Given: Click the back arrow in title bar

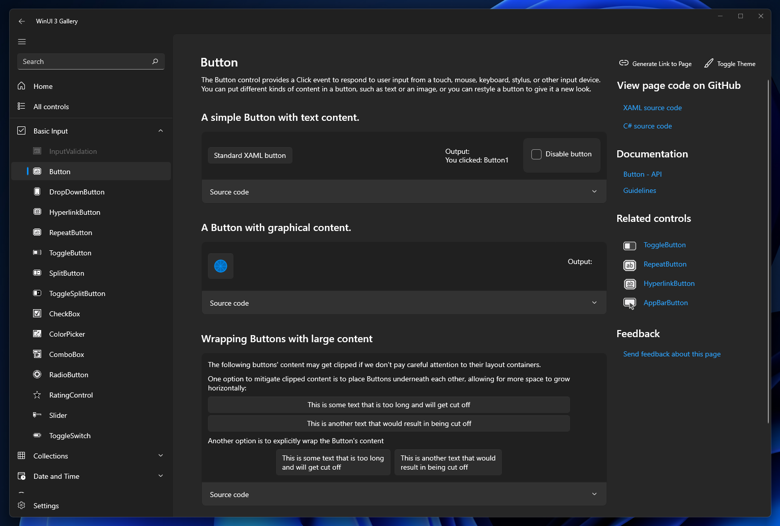Looking at the screenshot, I should coord(21,21).
